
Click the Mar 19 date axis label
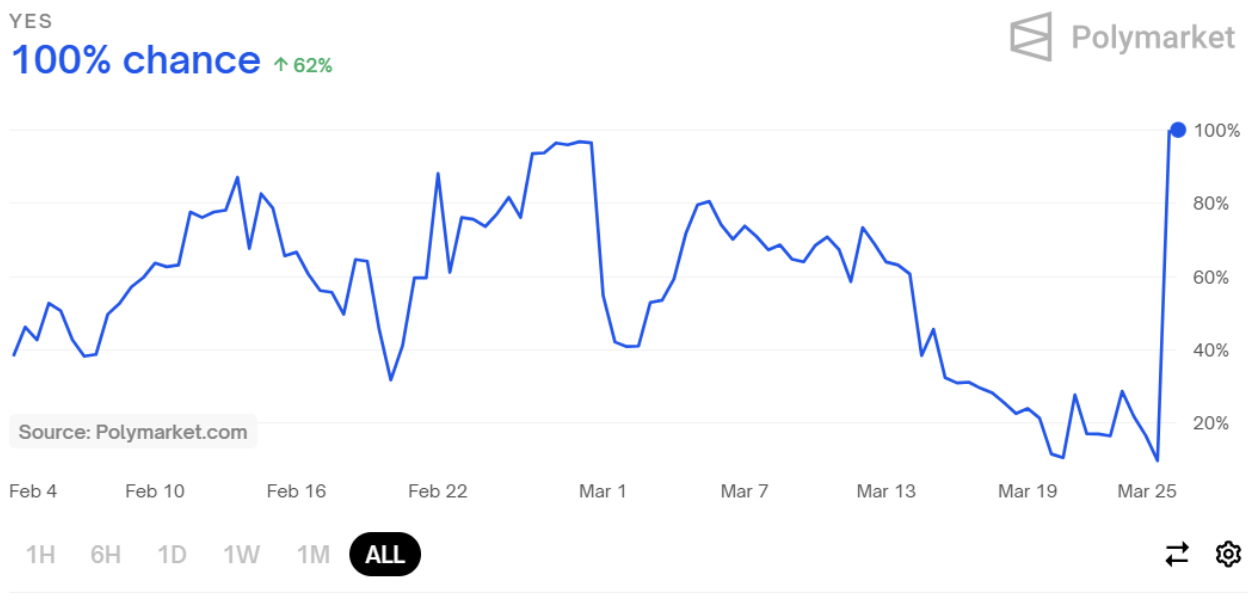click(x=1027, y=491)
